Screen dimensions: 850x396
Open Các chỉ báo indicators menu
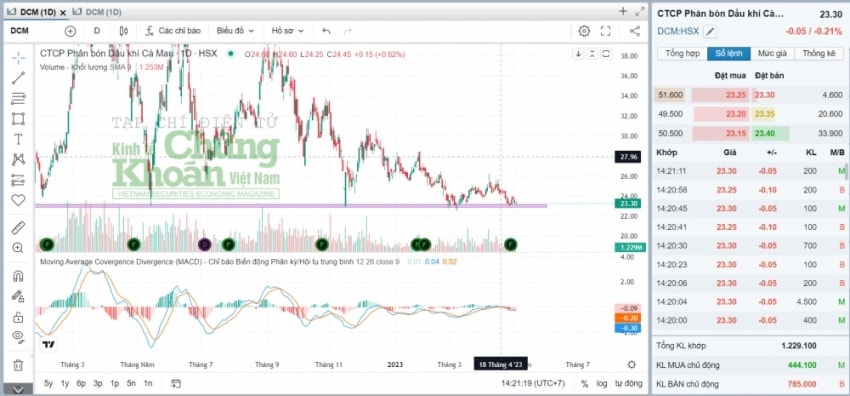[x=173, y=31]
